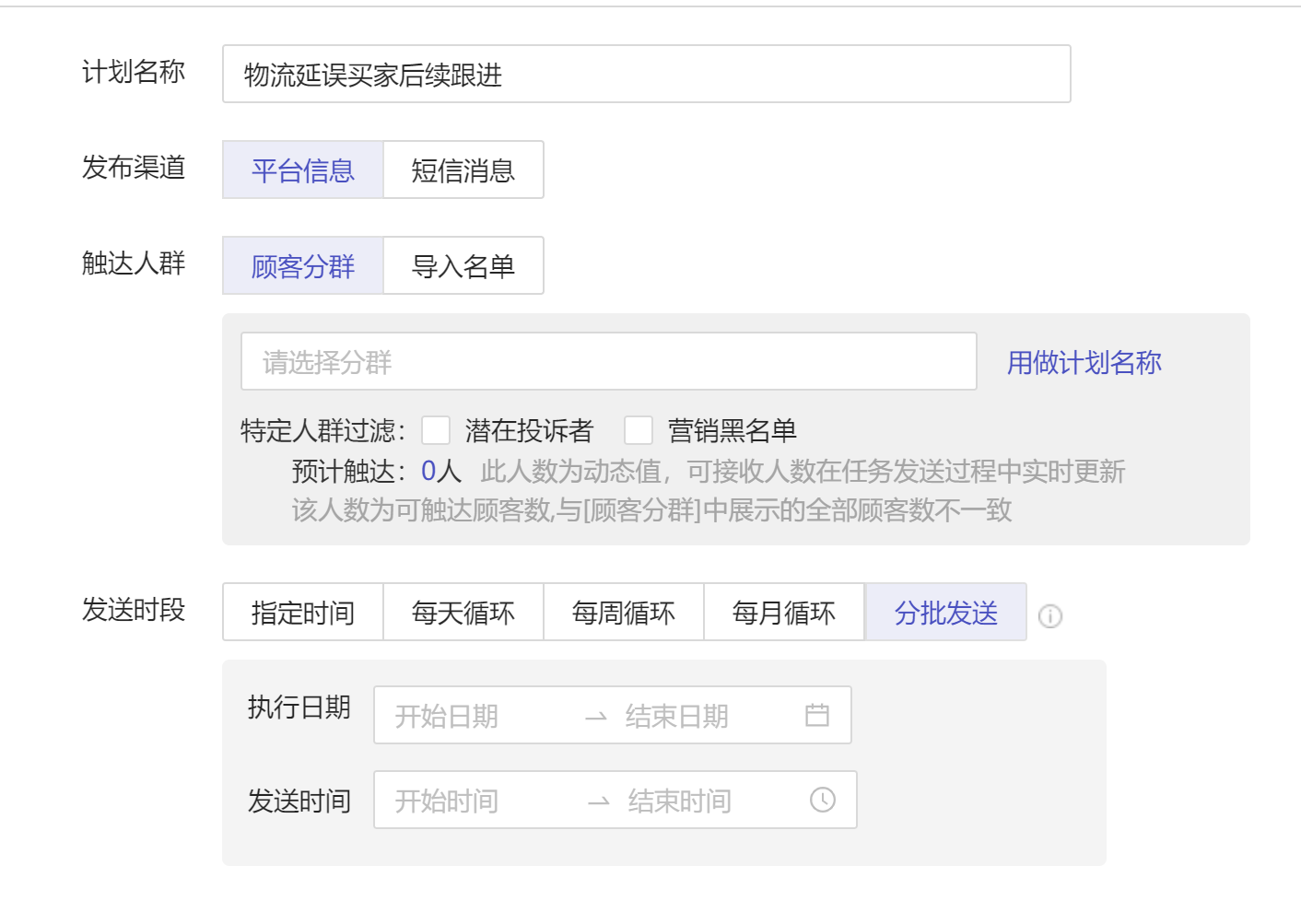Image resolution: width=1301 pixels, height=924 pixels.
Task: Select the 短信消息 channel option
Action: (463, 170)
